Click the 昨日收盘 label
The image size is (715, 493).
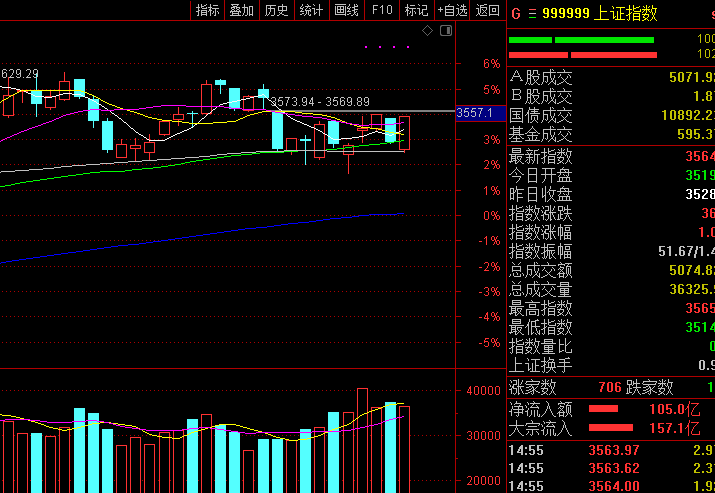[x=540, y=195]
